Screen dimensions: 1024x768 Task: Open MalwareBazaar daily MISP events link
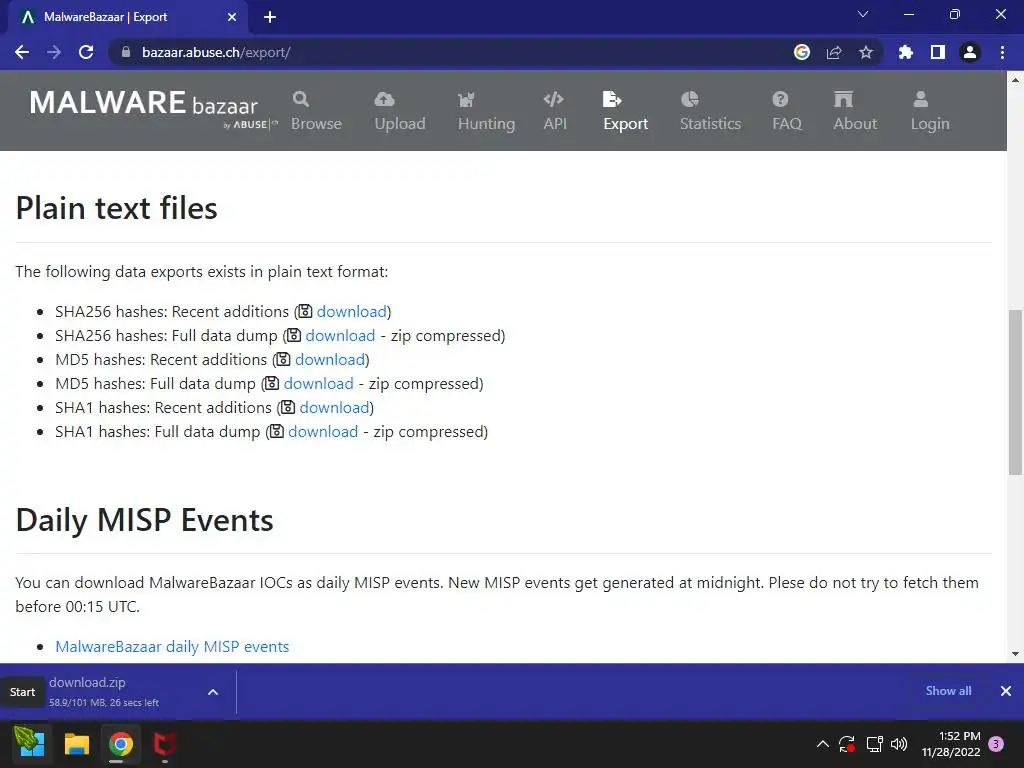[172, 647]
